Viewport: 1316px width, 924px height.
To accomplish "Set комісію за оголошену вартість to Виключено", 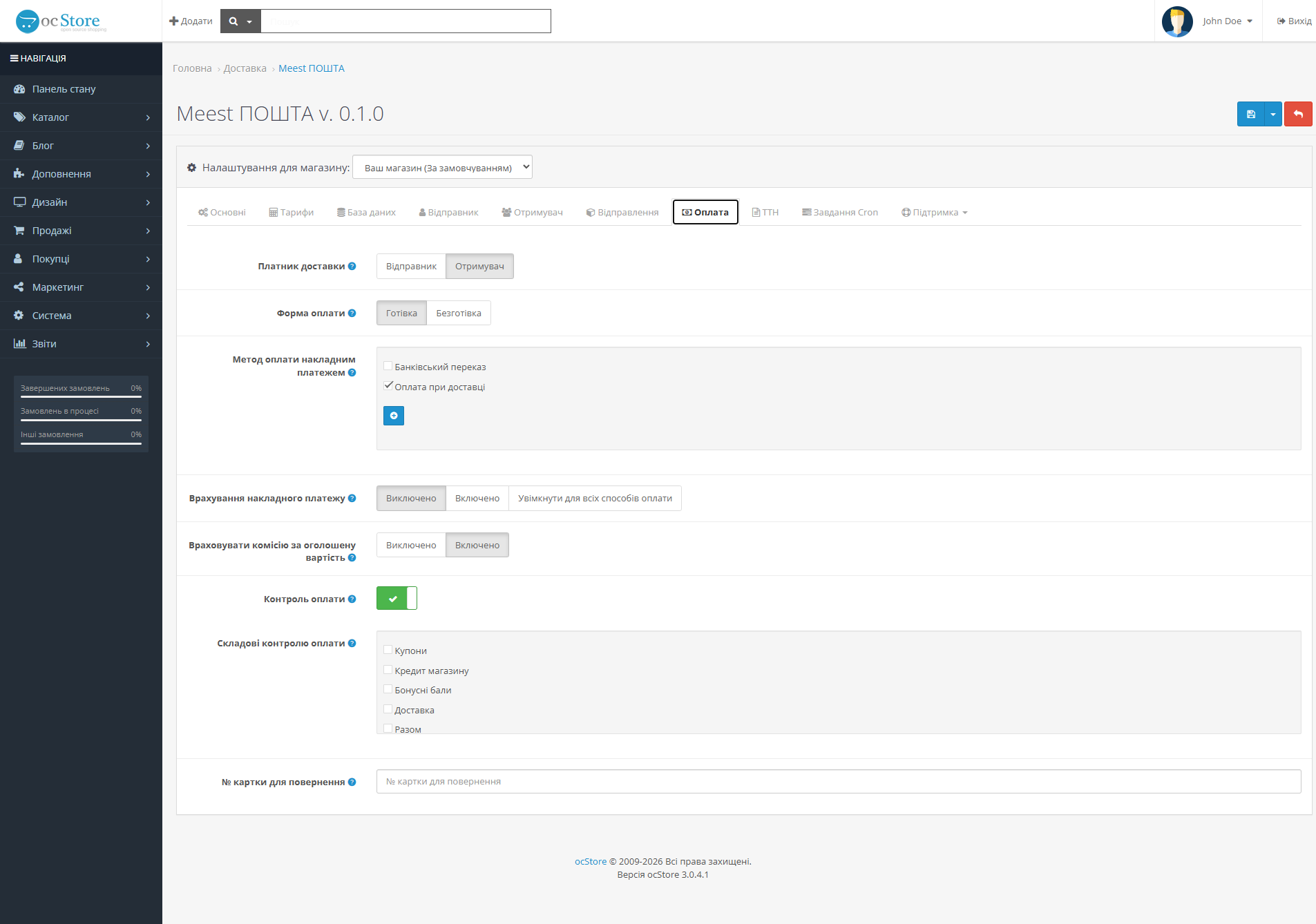I will [411, 546].
